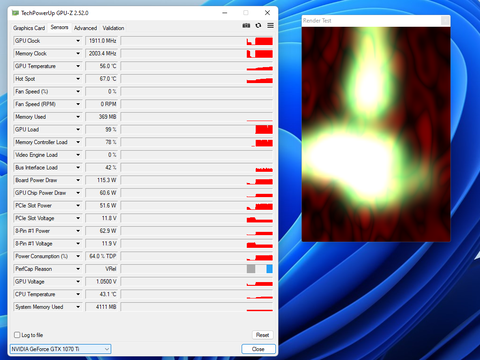The width and height of the screenshot is (480, 360).
Task: Click the Close button at bottom
Action: 258,349
